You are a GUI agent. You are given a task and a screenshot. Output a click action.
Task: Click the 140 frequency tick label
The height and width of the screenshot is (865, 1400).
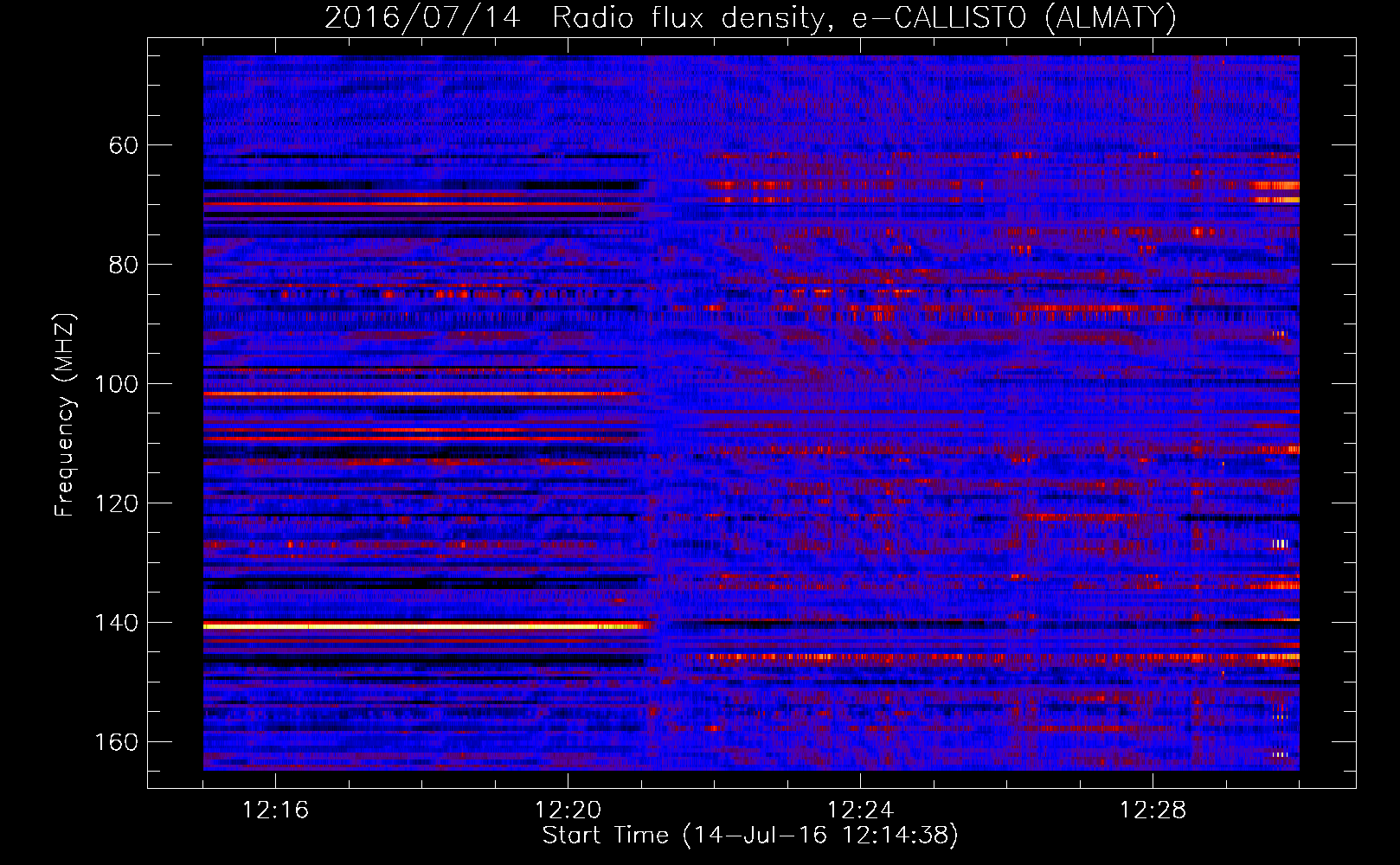(x=116, y=623)
